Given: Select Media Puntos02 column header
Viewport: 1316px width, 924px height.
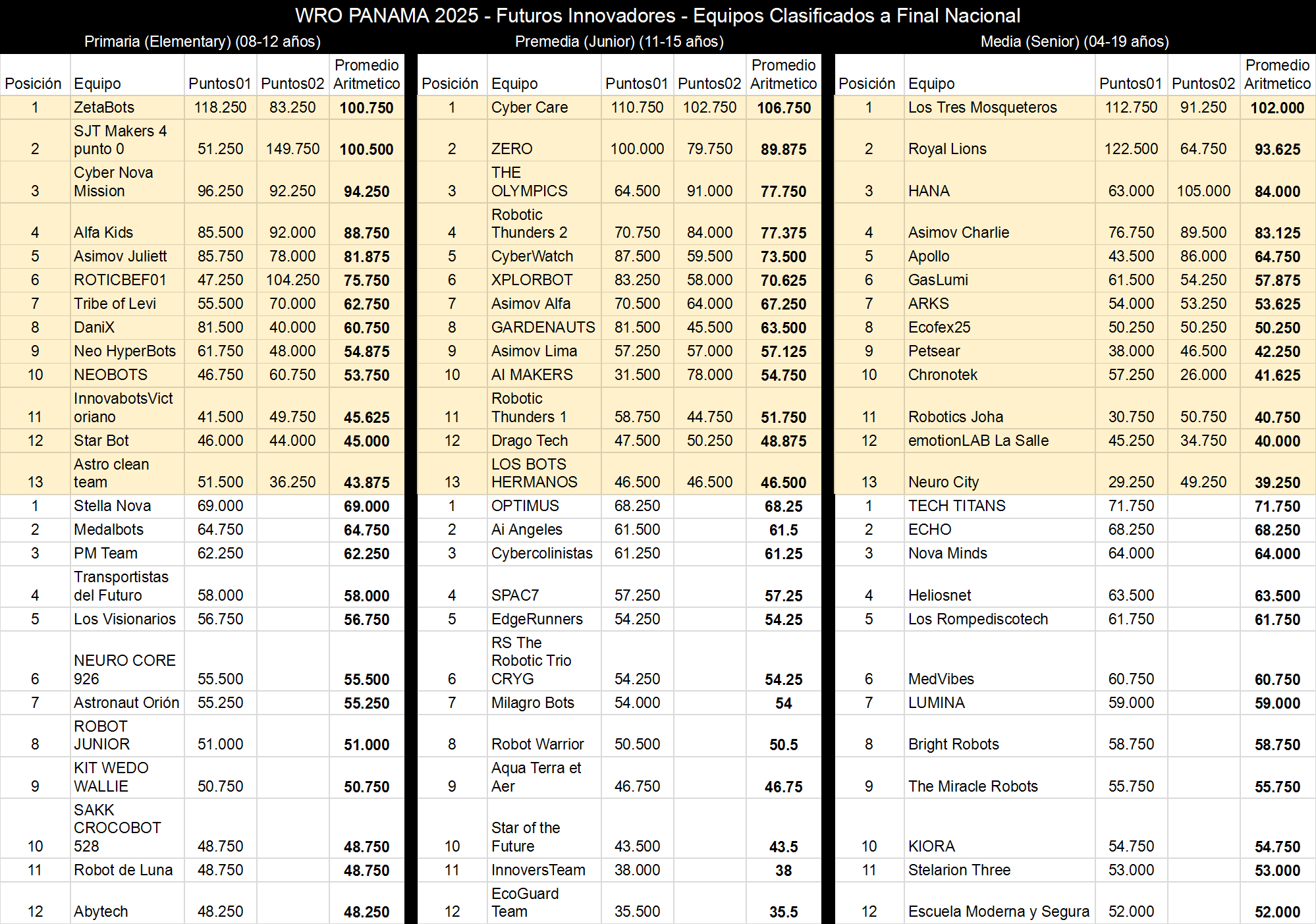Looking at the screenshot, I should click(x=1203, y=84).
